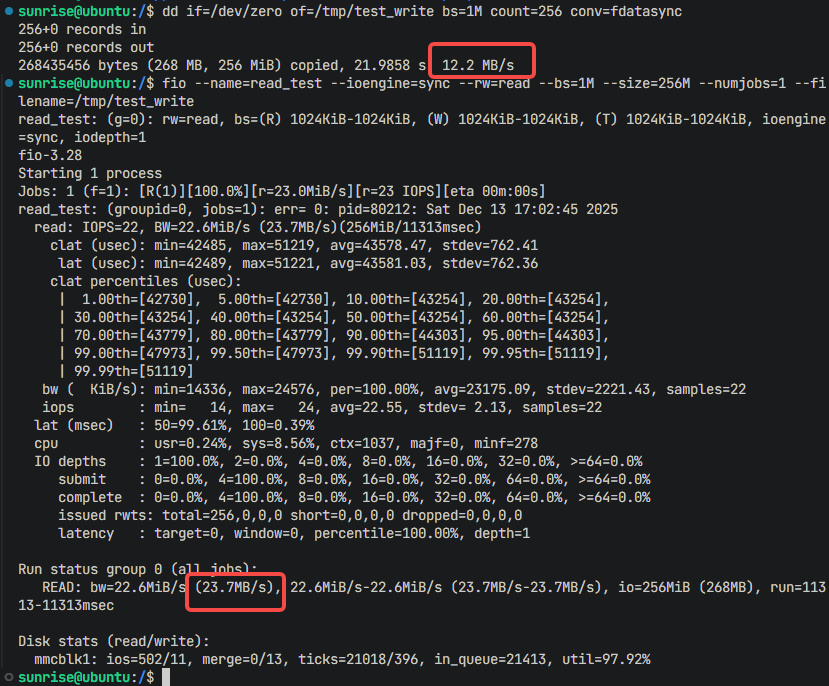829x686 pixels.
Task: Click the '268435456 bytes' copied value
Action: pos(78,65)
